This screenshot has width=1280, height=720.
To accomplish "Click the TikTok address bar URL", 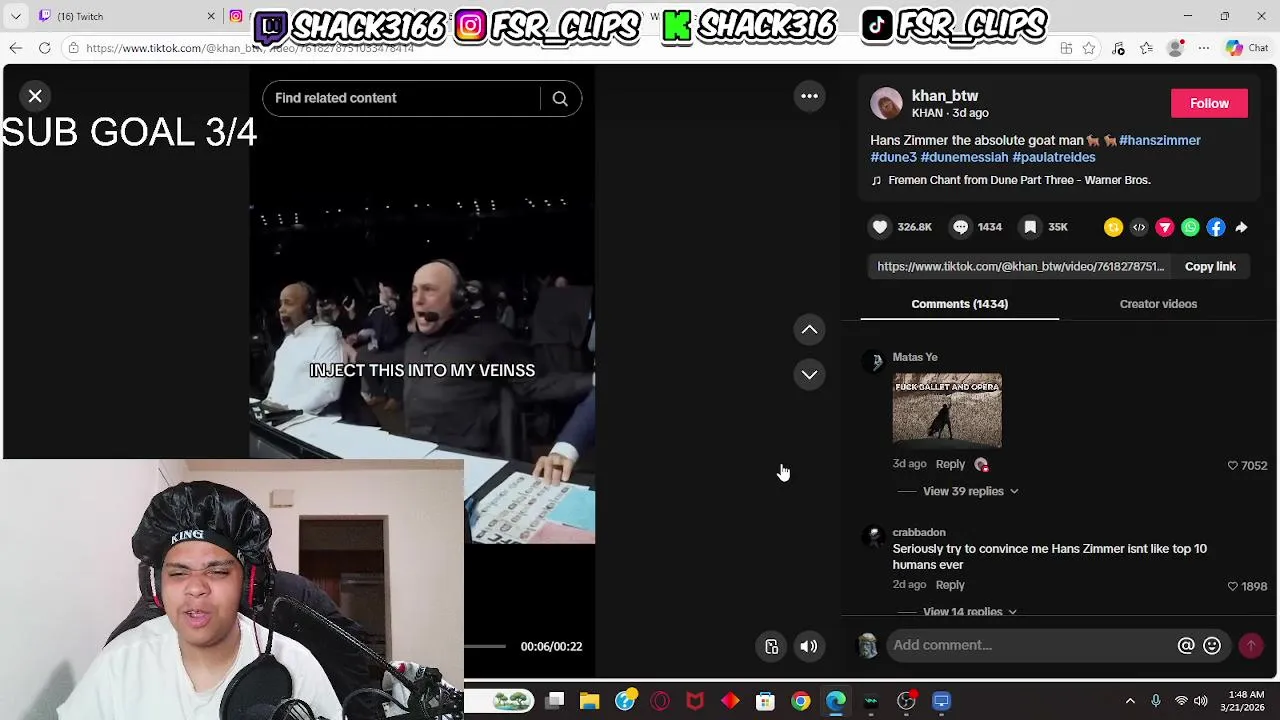I will [x=250, y=48].
